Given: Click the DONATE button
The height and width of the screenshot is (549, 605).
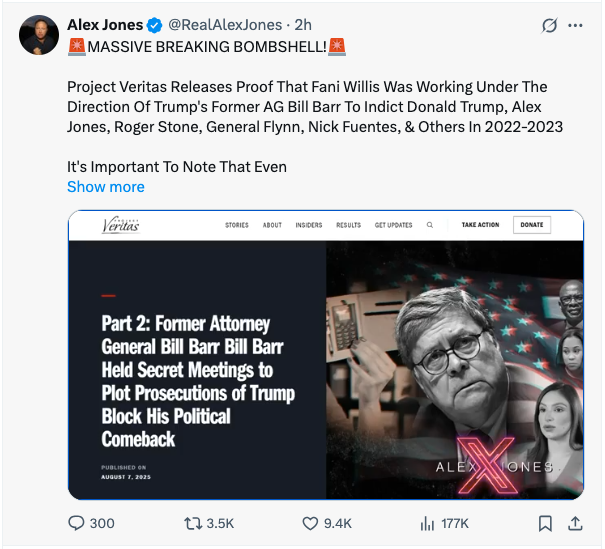Looking at the screenshot, I should pos(532,225).
